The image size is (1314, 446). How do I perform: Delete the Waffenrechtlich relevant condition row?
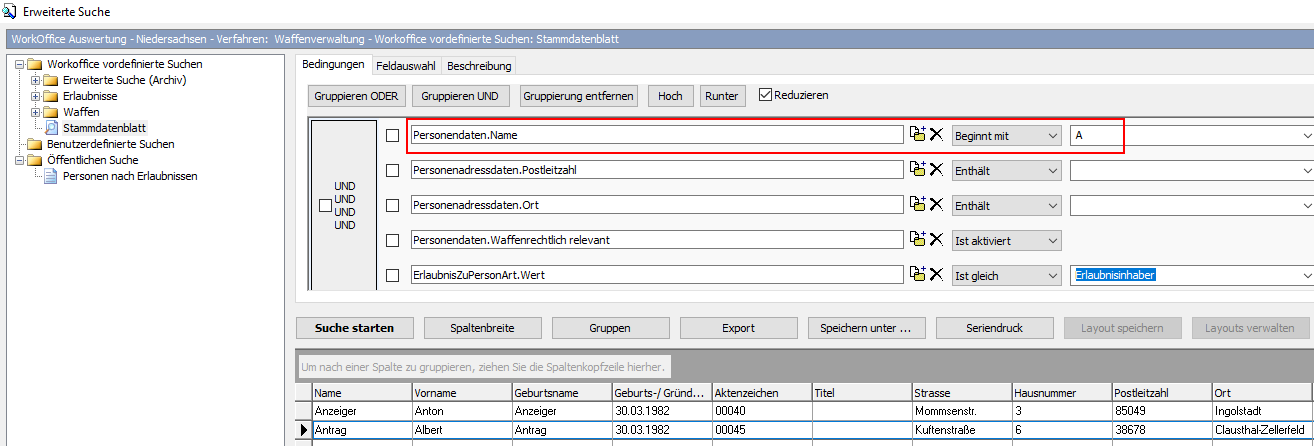point(937,240)
